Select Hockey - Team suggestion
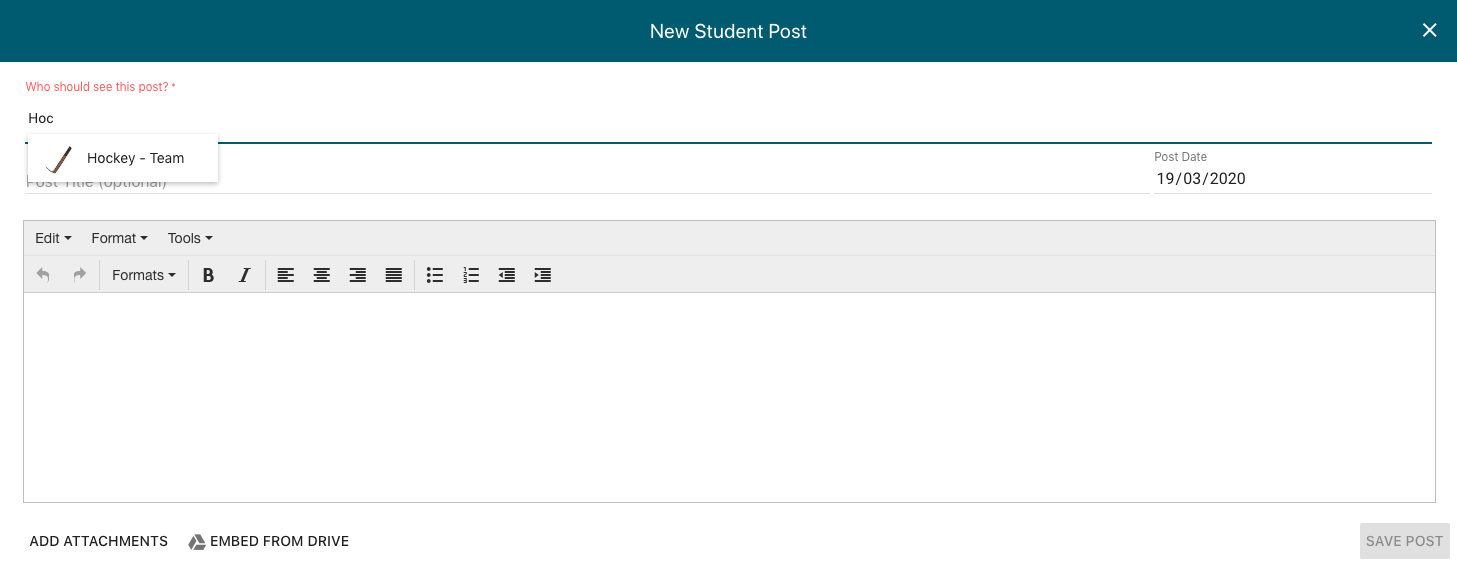The height and width of the screenshot is (566, 1457). point(135,158)
